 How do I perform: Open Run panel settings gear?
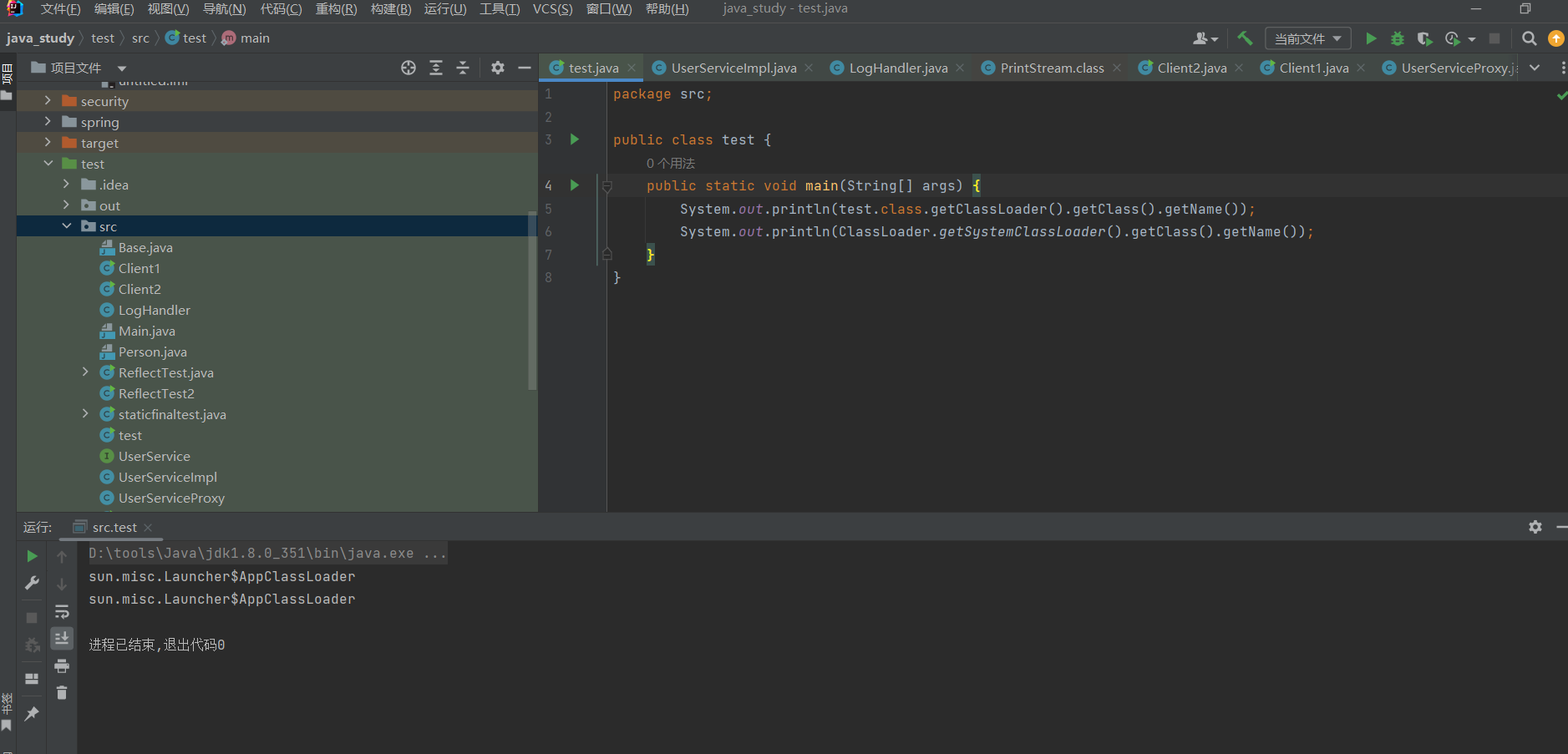click(1535, 527)
